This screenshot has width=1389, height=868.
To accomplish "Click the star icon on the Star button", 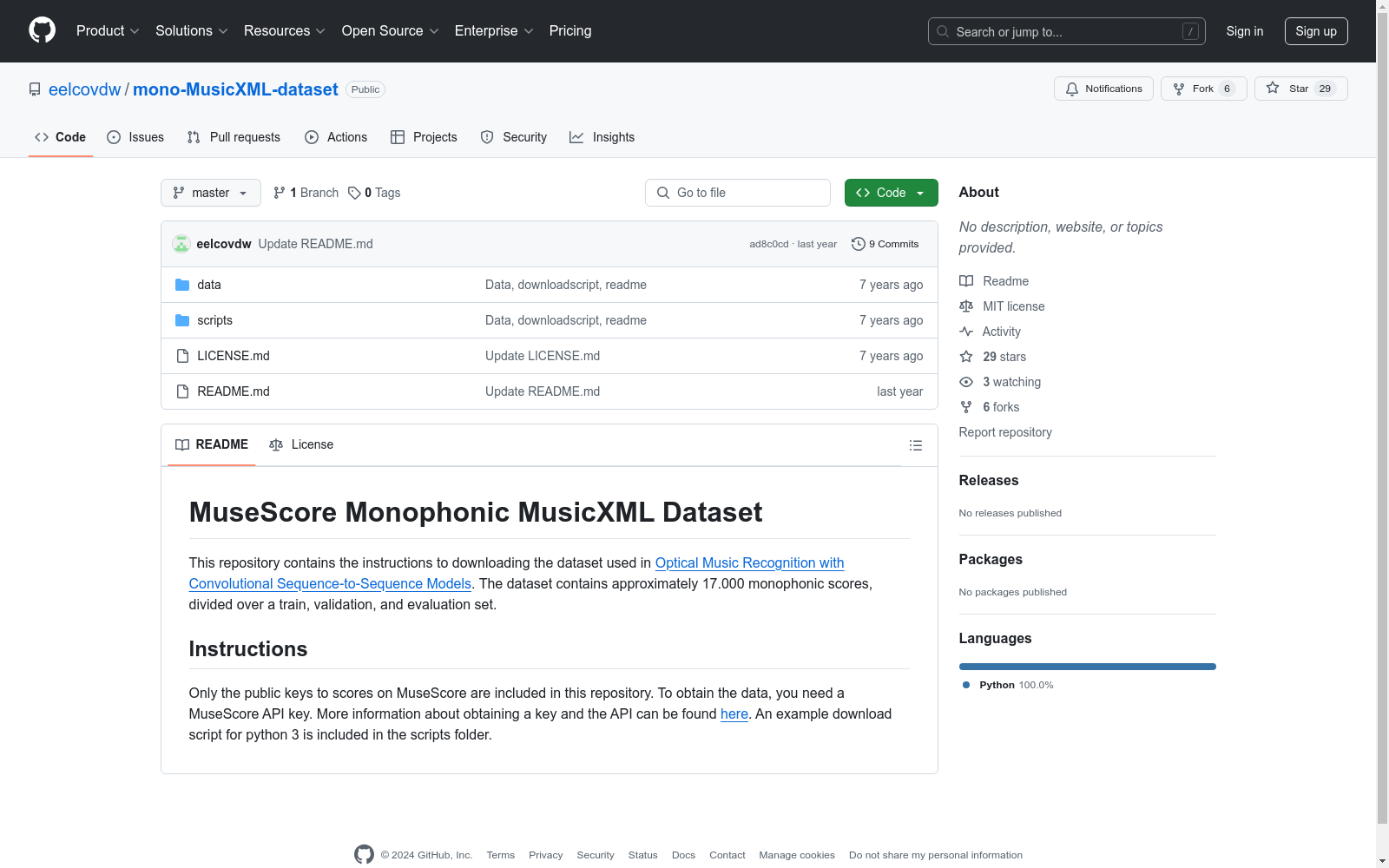I will pyautogui.click(x=1273, y=88).
